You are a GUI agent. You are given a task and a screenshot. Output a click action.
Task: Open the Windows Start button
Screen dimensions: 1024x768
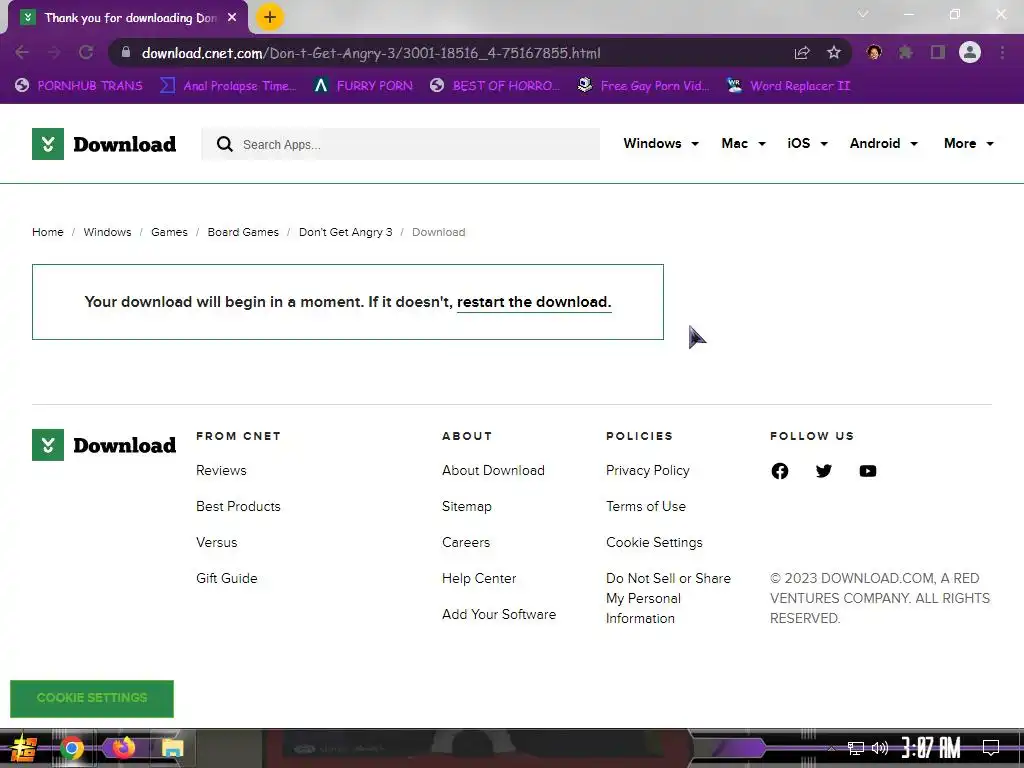click(x=23, y=748)
